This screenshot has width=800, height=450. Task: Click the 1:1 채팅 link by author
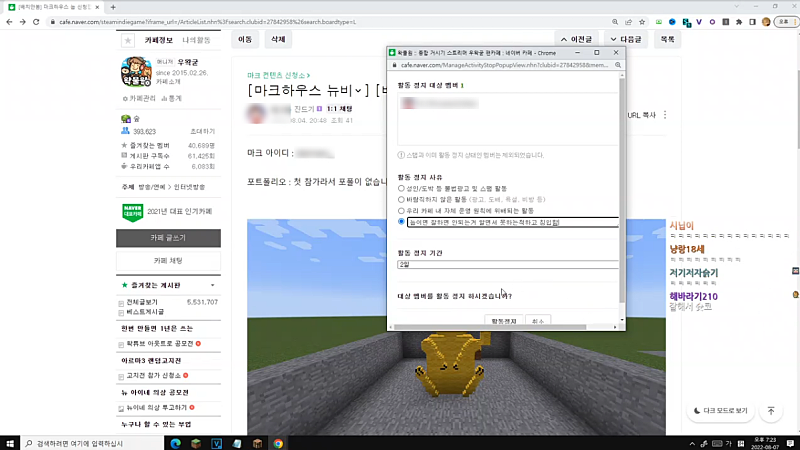(339, 109)
